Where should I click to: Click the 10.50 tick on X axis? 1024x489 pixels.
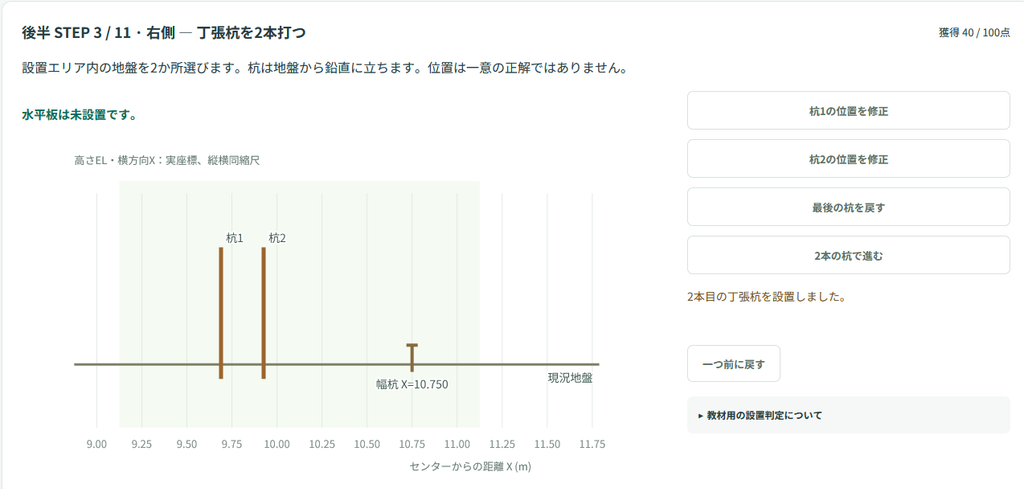(367, 445)
